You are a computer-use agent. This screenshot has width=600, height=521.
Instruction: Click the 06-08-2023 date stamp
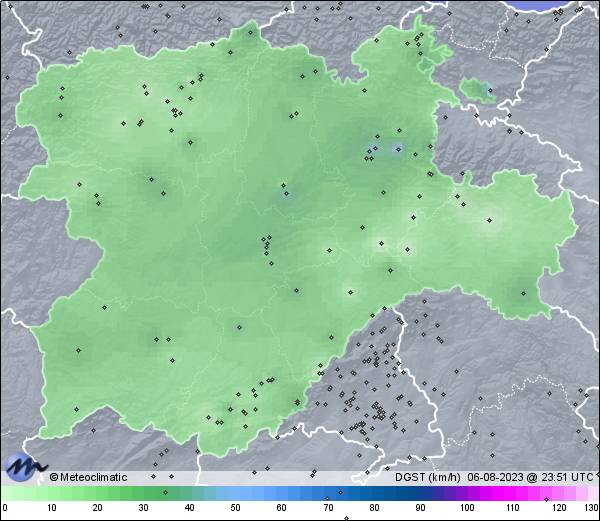pos(495,477)
